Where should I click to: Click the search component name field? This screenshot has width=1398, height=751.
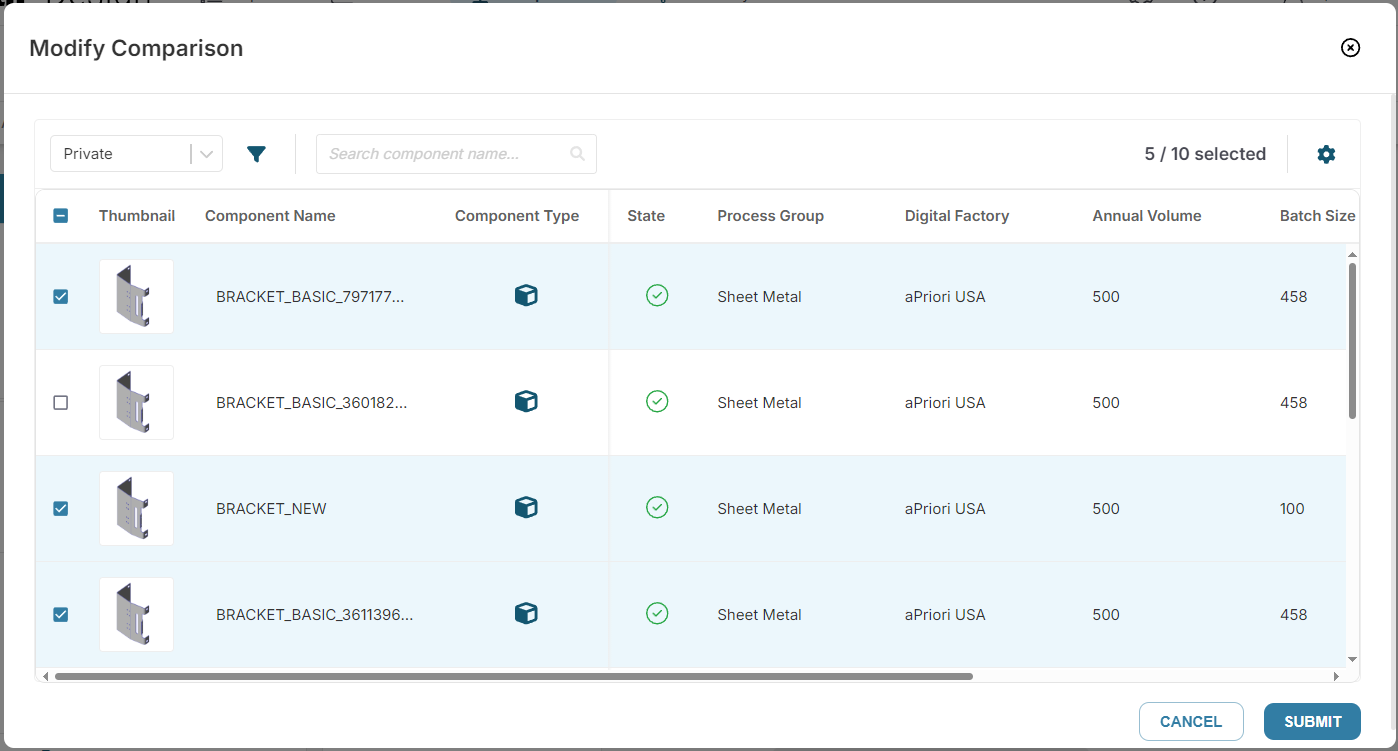click(x=456, y=154)
